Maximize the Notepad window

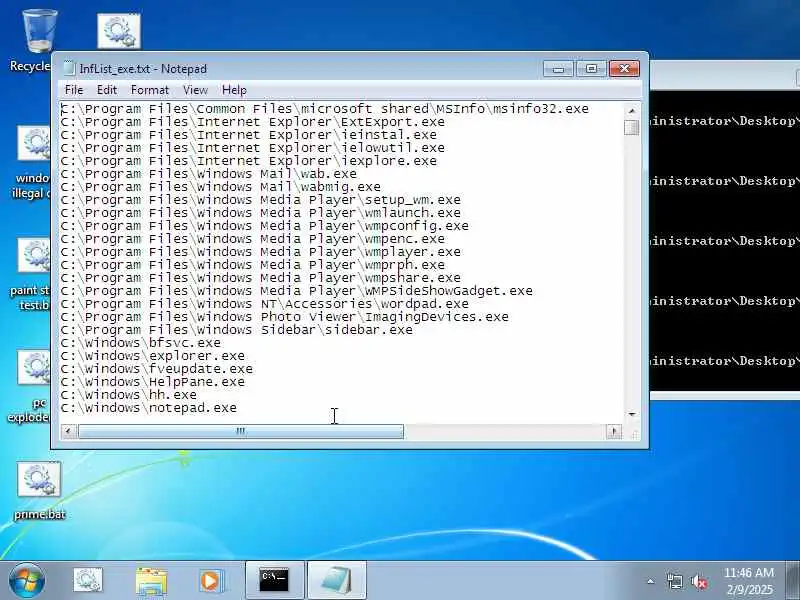click(x=591, y=68)
